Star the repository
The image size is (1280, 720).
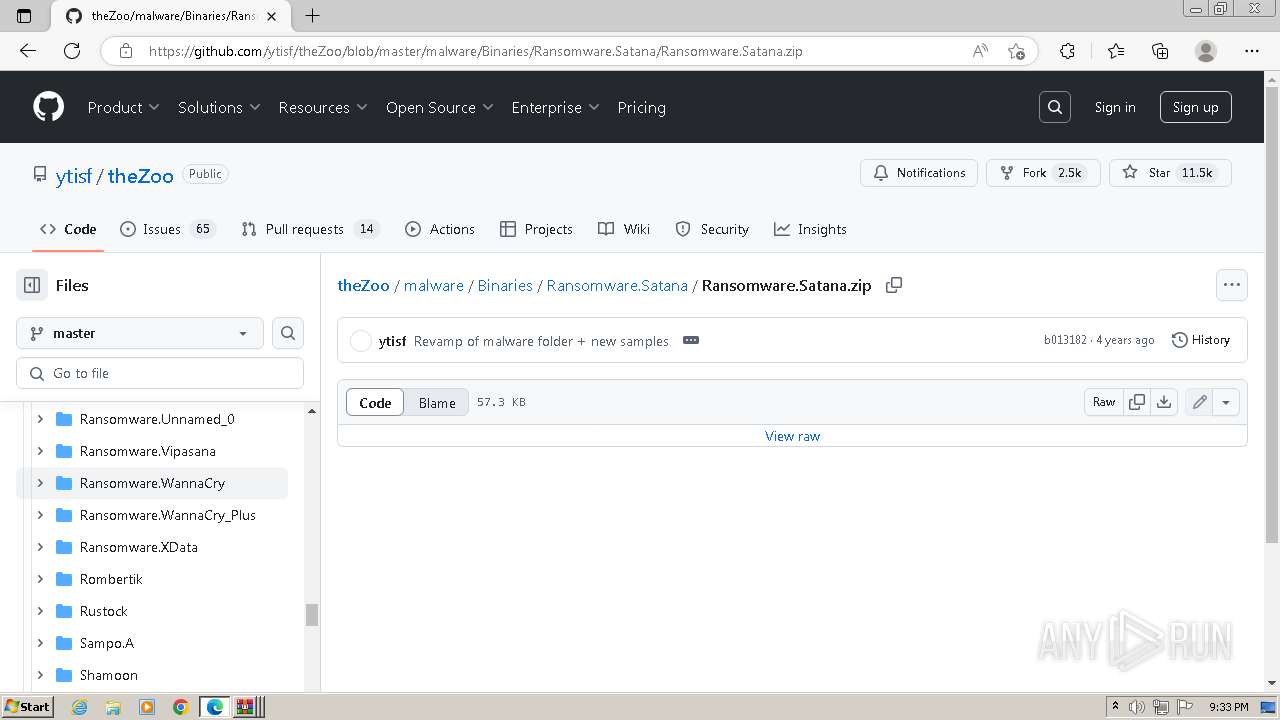(x=1170, y=173)
